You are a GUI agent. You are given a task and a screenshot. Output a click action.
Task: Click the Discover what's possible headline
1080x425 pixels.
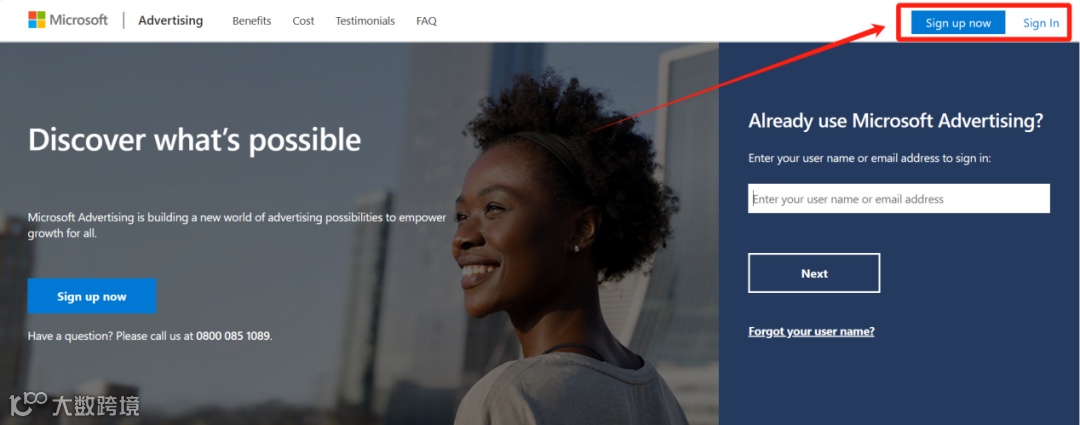click(194, 140)
